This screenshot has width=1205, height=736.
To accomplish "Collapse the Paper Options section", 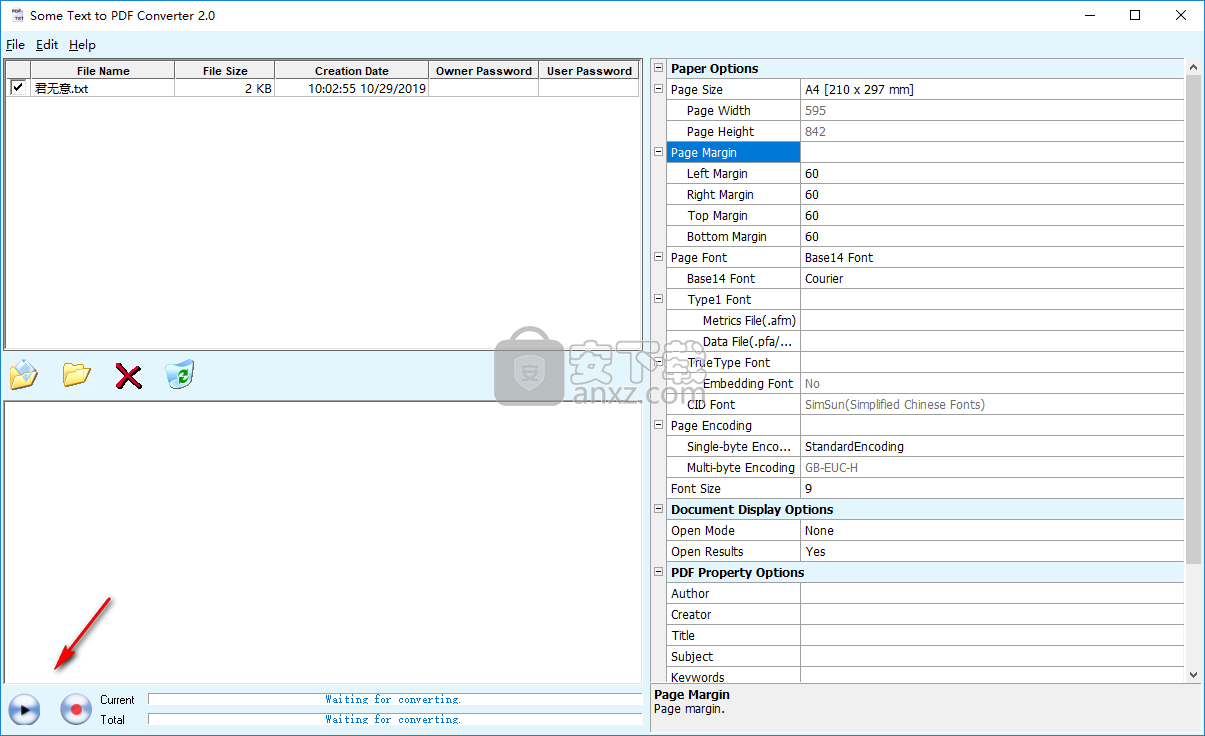I will point(658,68).
